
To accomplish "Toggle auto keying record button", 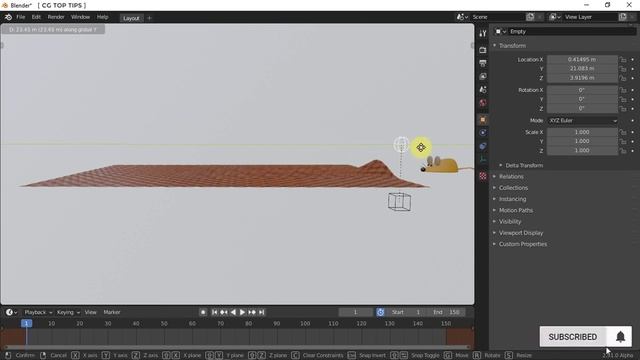I will pyautogui.click(x=203, y=312).
